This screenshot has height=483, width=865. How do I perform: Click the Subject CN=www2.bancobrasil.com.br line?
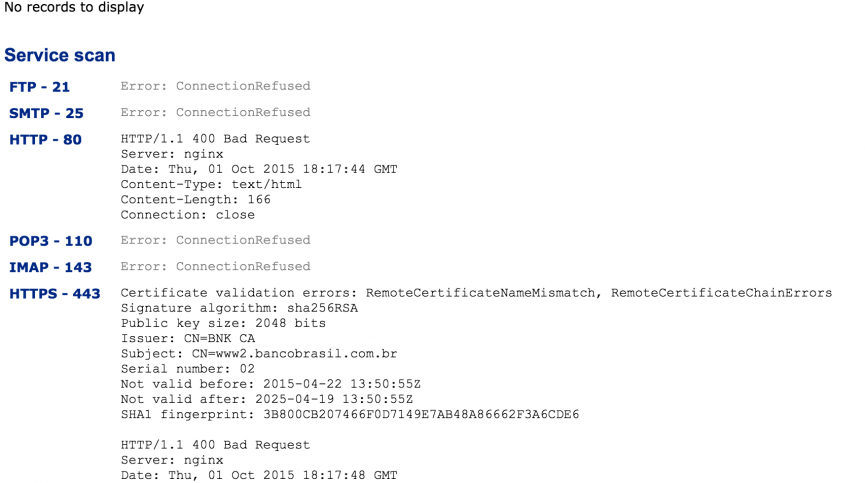coord(259,354)
